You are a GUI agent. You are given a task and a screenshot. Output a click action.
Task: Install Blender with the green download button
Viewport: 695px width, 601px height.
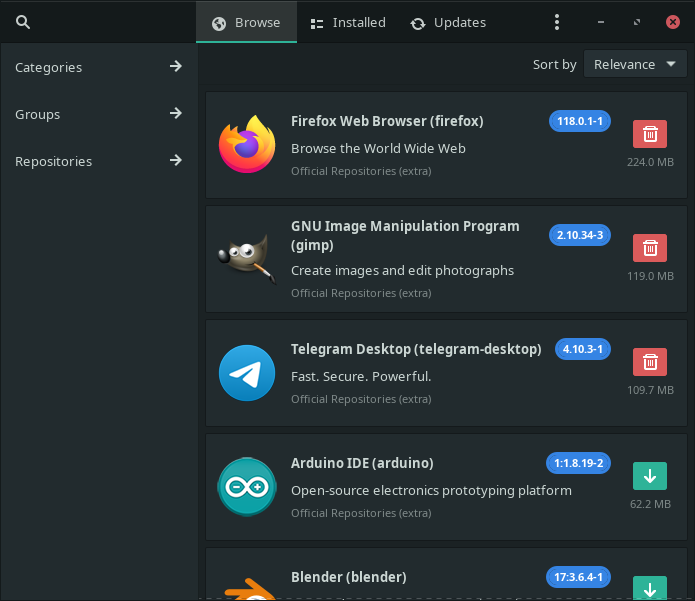coord(650,588)
